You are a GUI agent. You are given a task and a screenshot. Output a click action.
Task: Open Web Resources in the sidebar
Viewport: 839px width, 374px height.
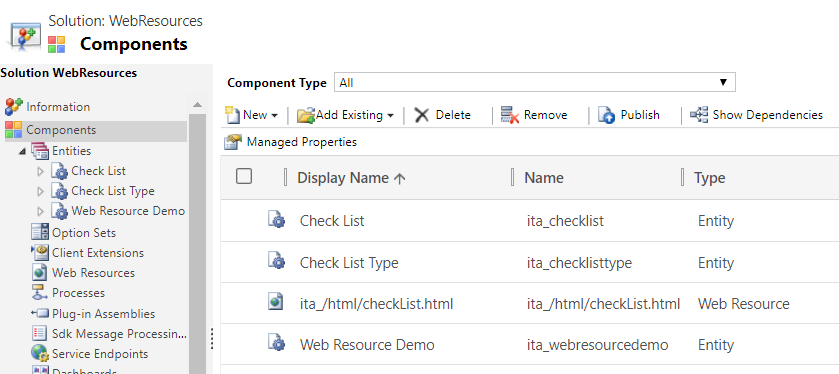(93, 273)
